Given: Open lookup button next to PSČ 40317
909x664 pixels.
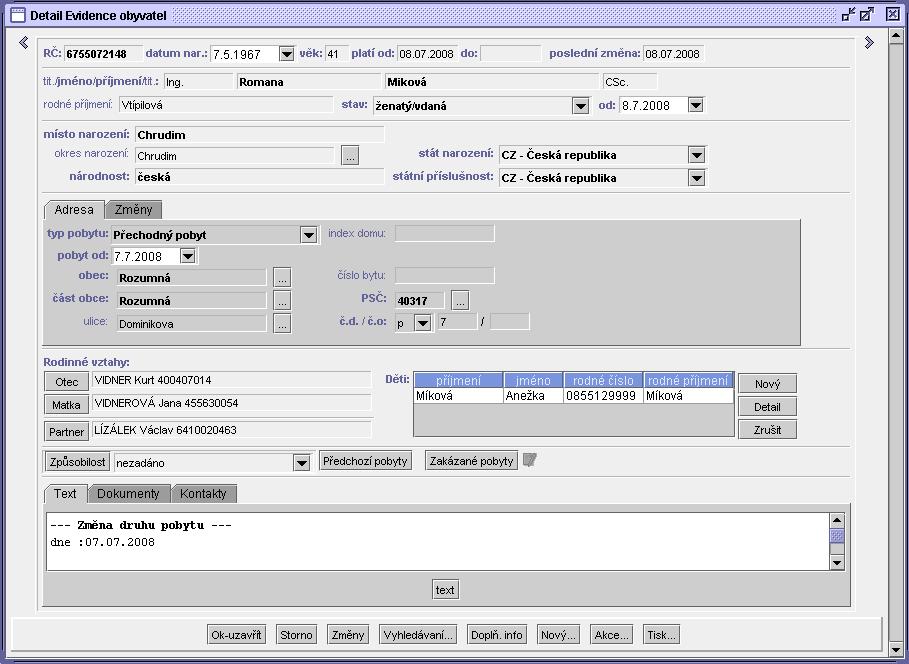Looking at the screenshot, I should (460, 300).
